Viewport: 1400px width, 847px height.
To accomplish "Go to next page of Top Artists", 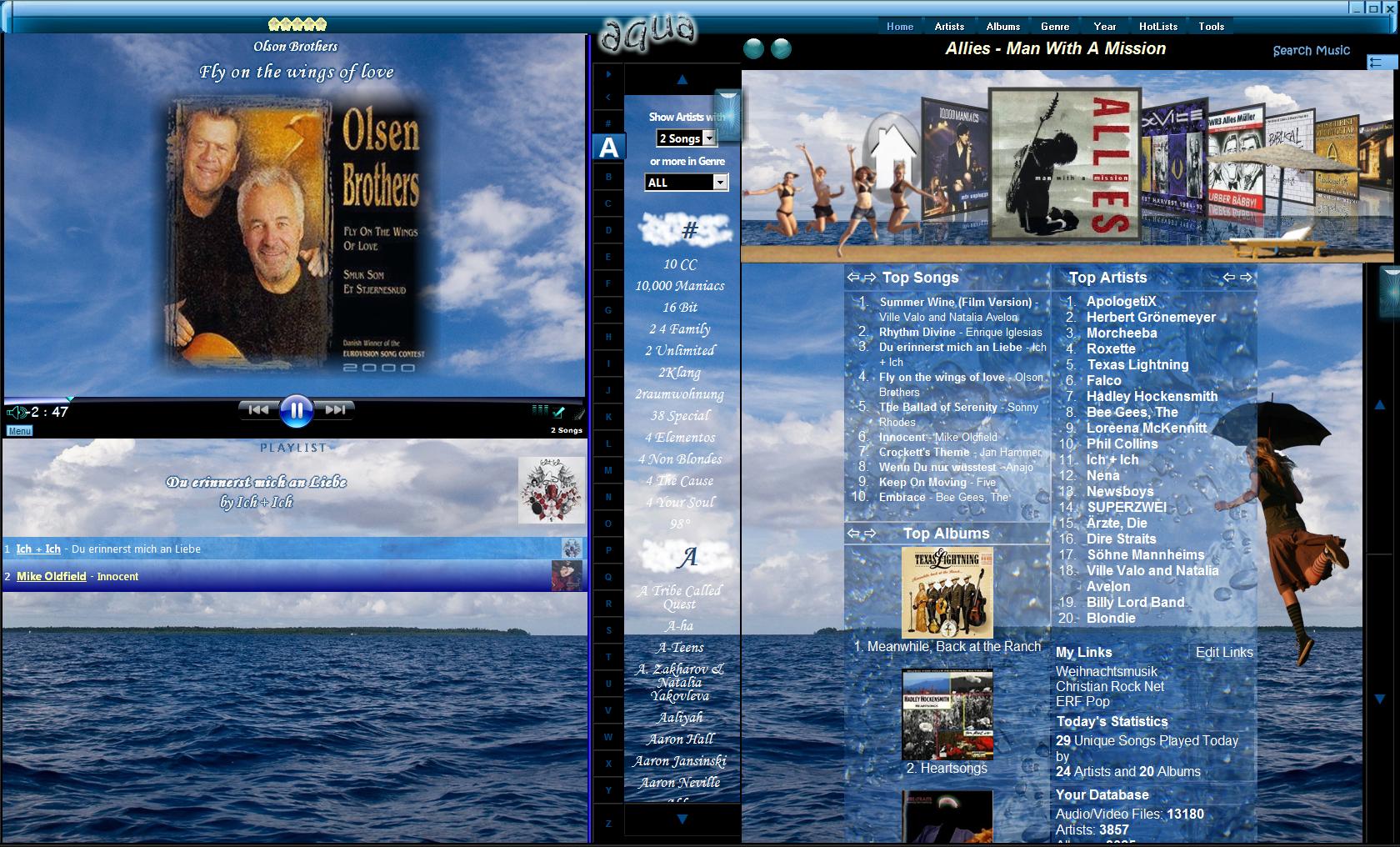I will pos(1246,278).
